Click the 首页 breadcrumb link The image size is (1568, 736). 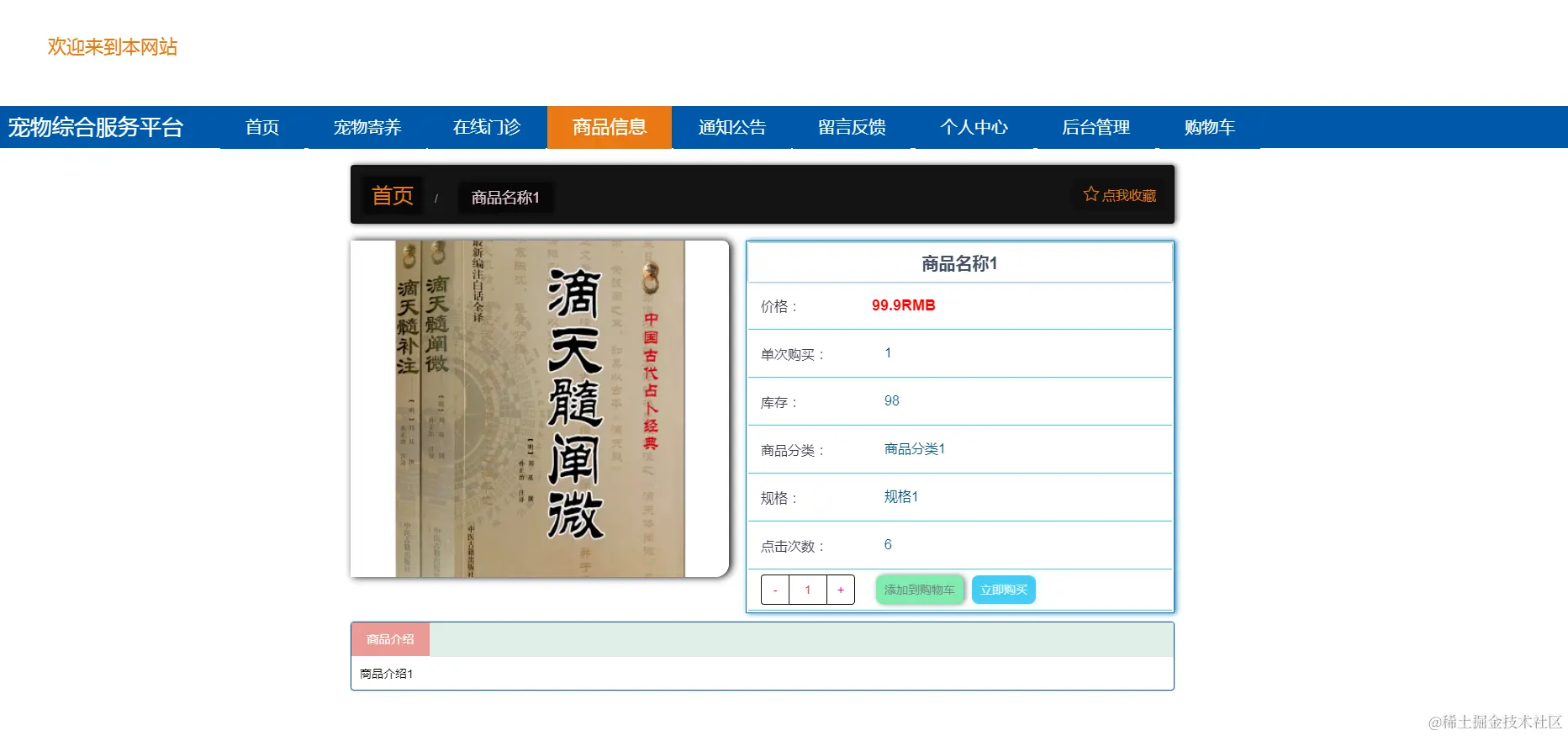click(x=393, y=196)
